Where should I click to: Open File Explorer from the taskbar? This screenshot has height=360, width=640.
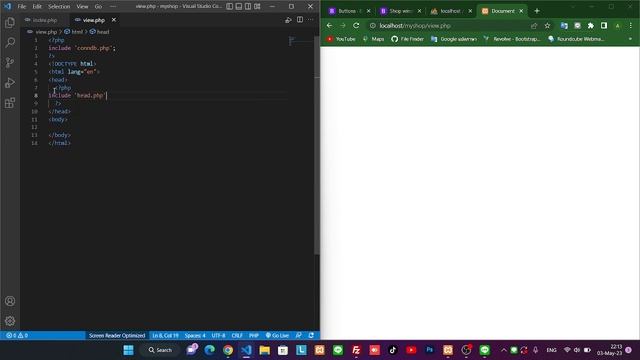[264, 350]
